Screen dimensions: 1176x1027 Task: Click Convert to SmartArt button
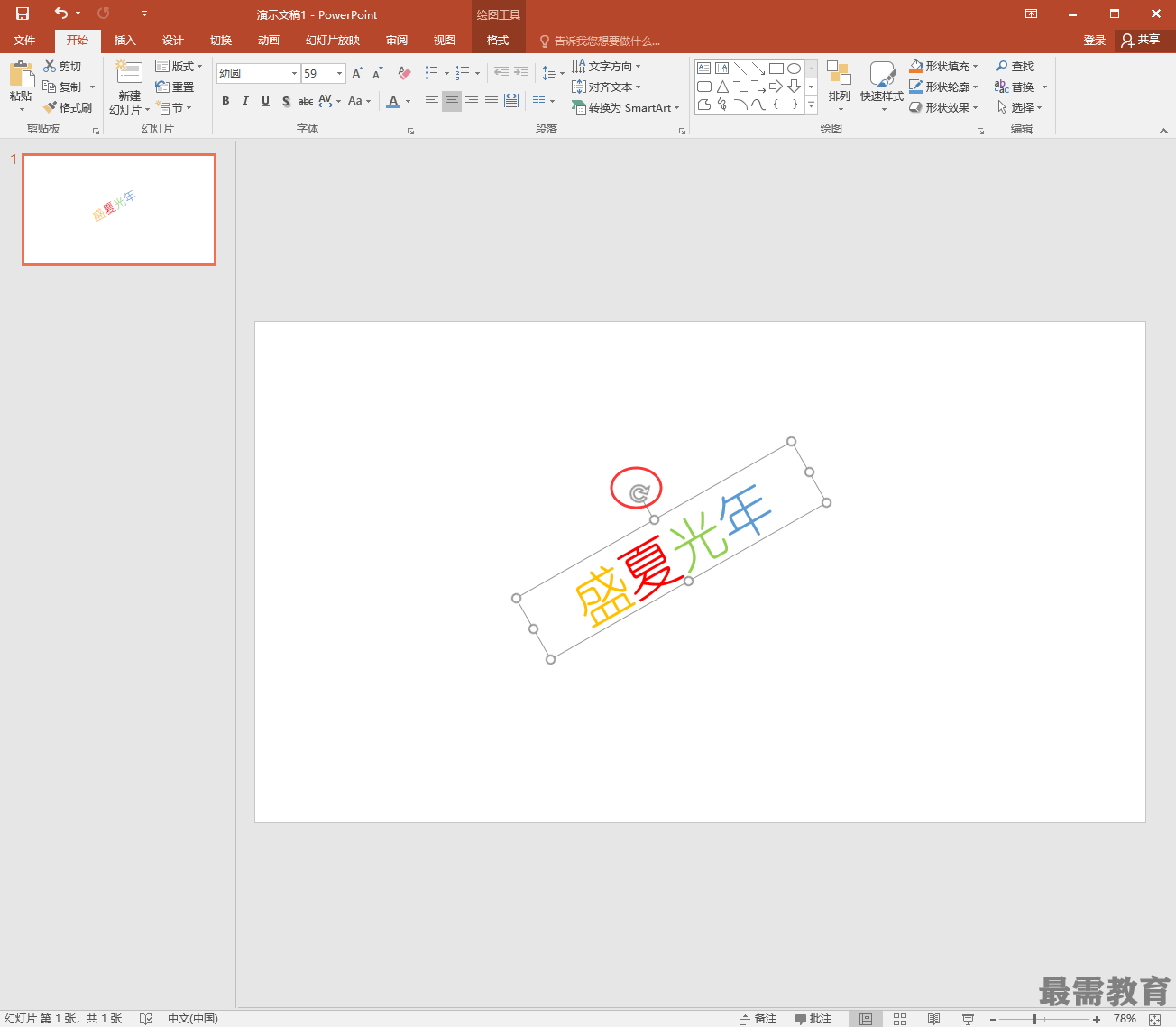(625, 107)
